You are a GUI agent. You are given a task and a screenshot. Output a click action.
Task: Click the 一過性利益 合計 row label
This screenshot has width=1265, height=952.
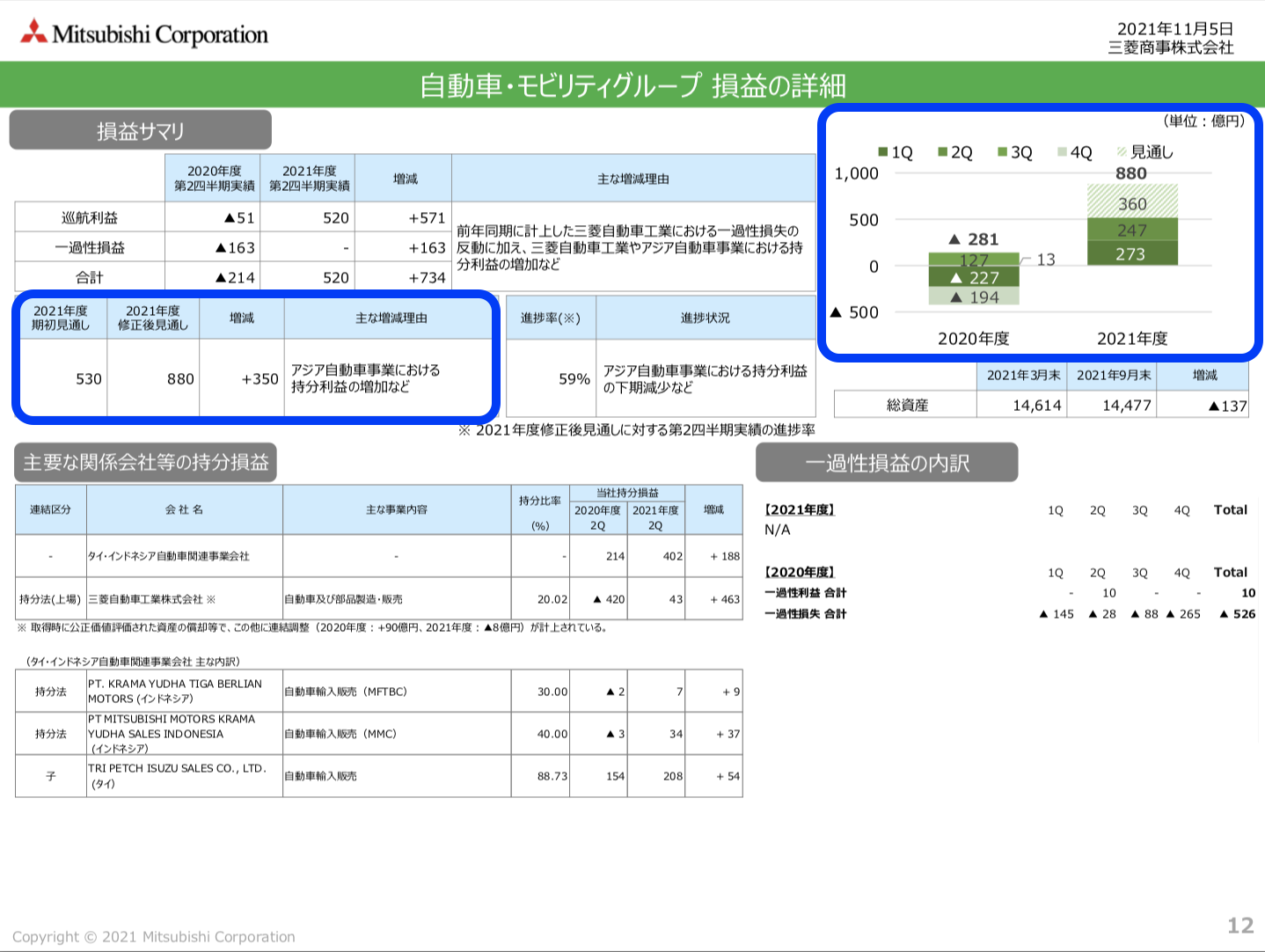(x=805, y=593)
